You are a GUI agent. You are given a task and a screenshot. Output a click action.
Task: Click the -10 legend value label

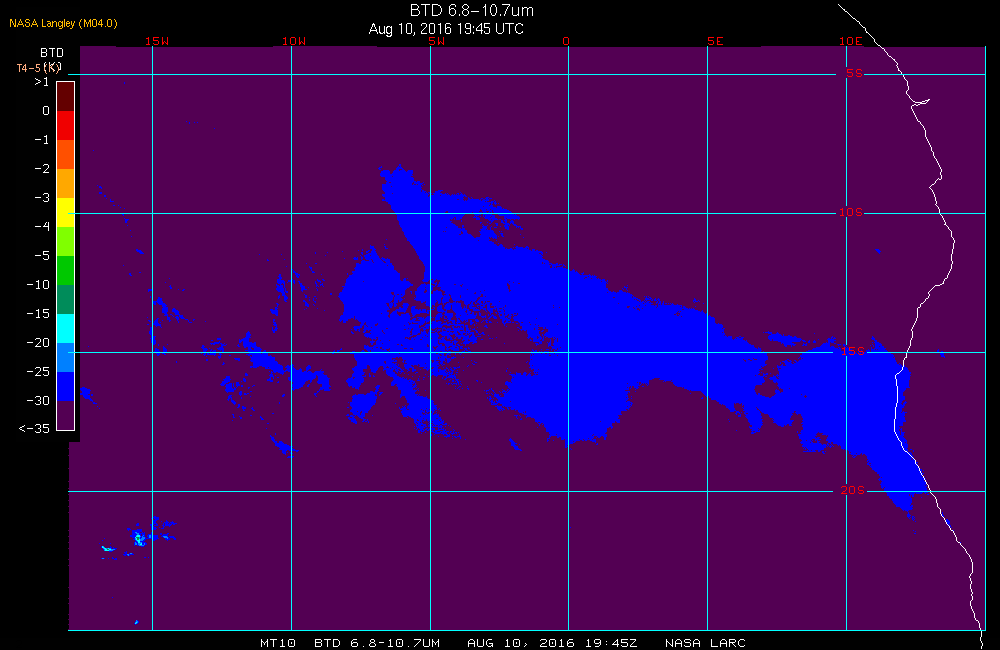pyautogui.click(x=38, y=284)
